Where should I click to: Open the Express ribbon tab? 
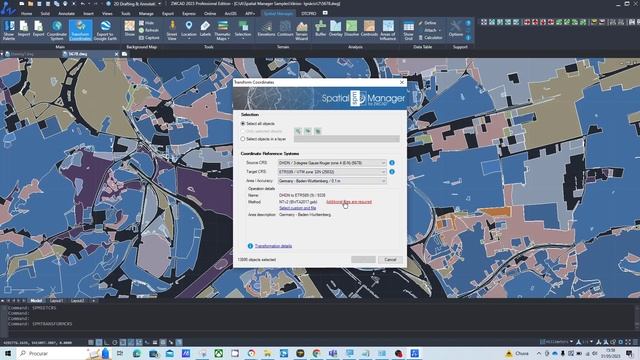189,13
